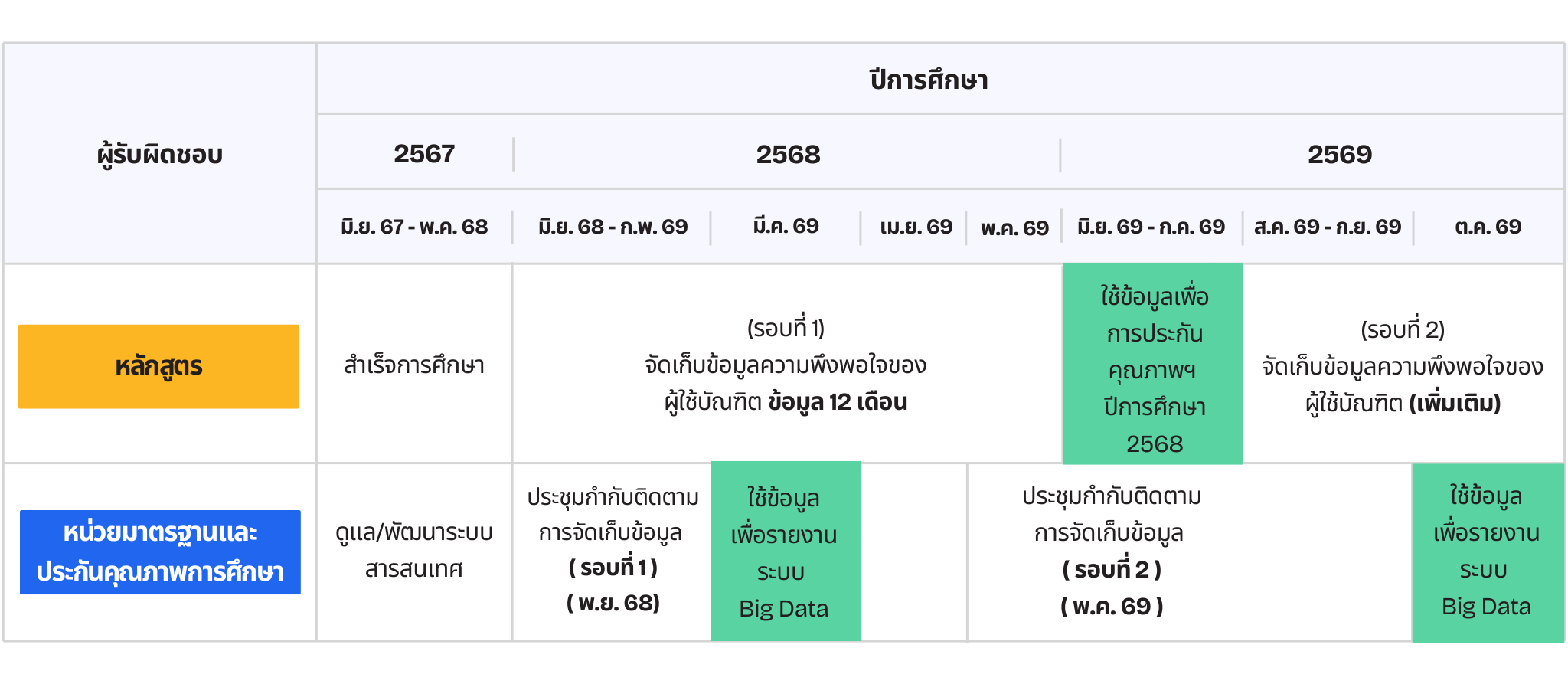Click the พ.ค. 69 period header

(x=1014, y=227)
